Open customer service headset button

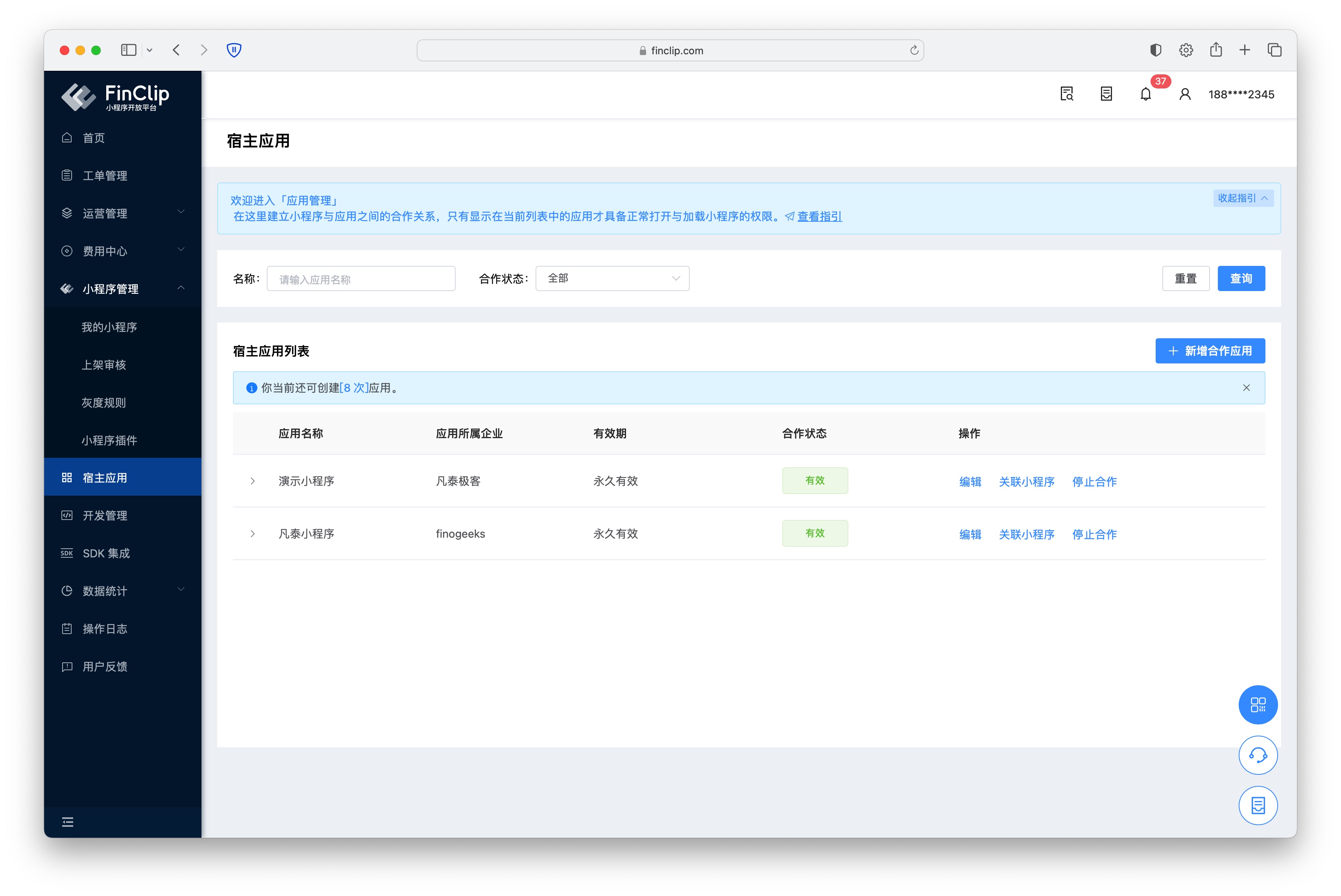[x=1258, y=755]
